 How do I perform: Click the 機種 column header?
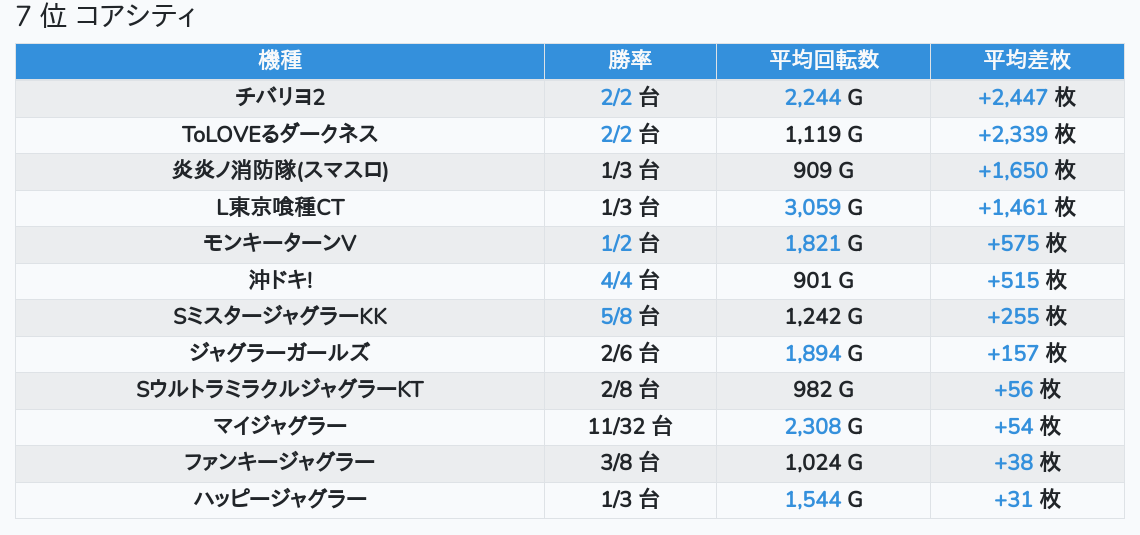(280, 60)
